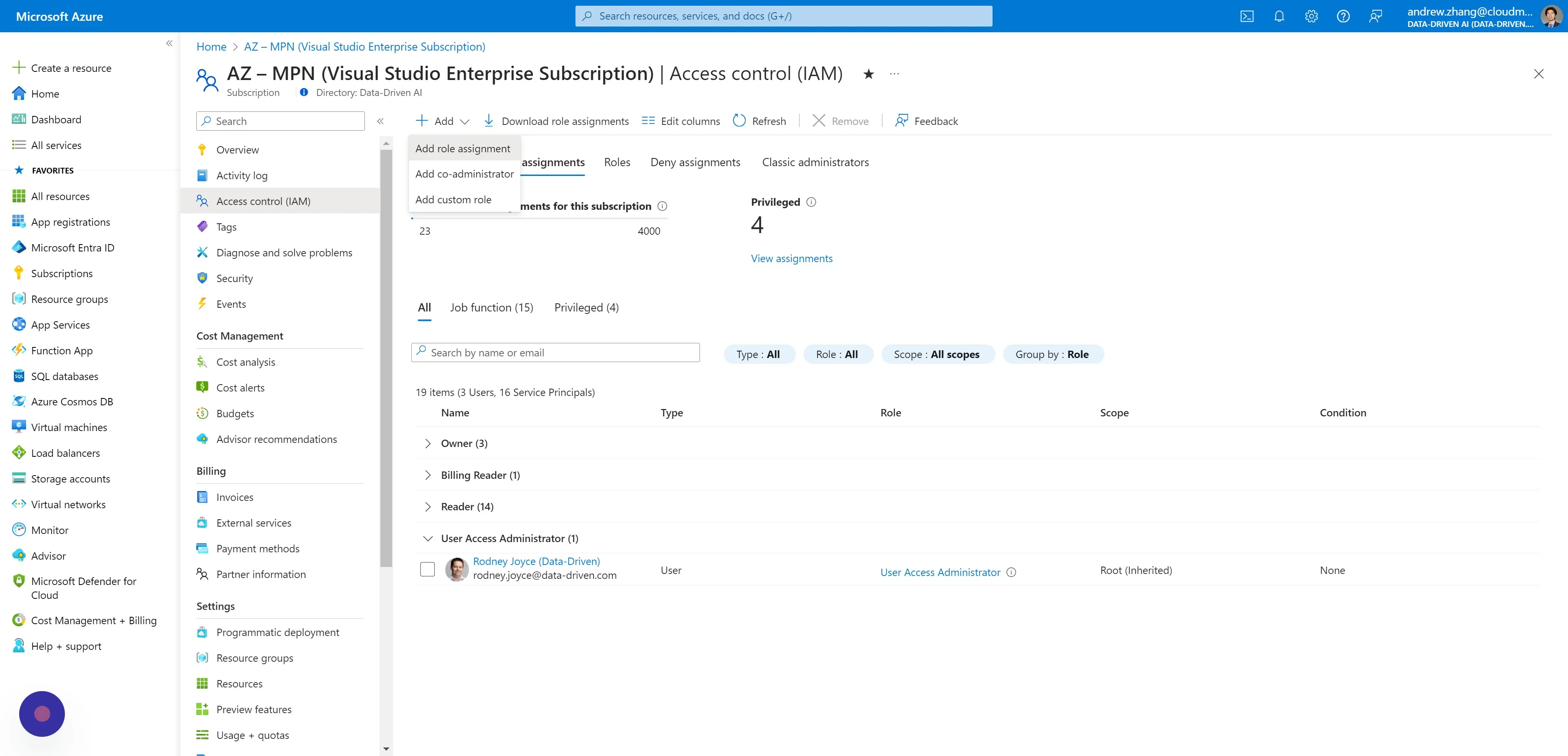Switch to the Deny assignments tab
The image size is (1568, 756).
pos(695,162)
